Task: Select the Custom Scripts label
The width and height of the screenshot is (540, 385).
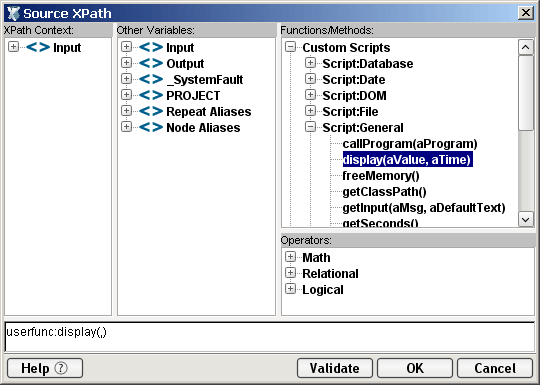Action: tap(346, 48)
